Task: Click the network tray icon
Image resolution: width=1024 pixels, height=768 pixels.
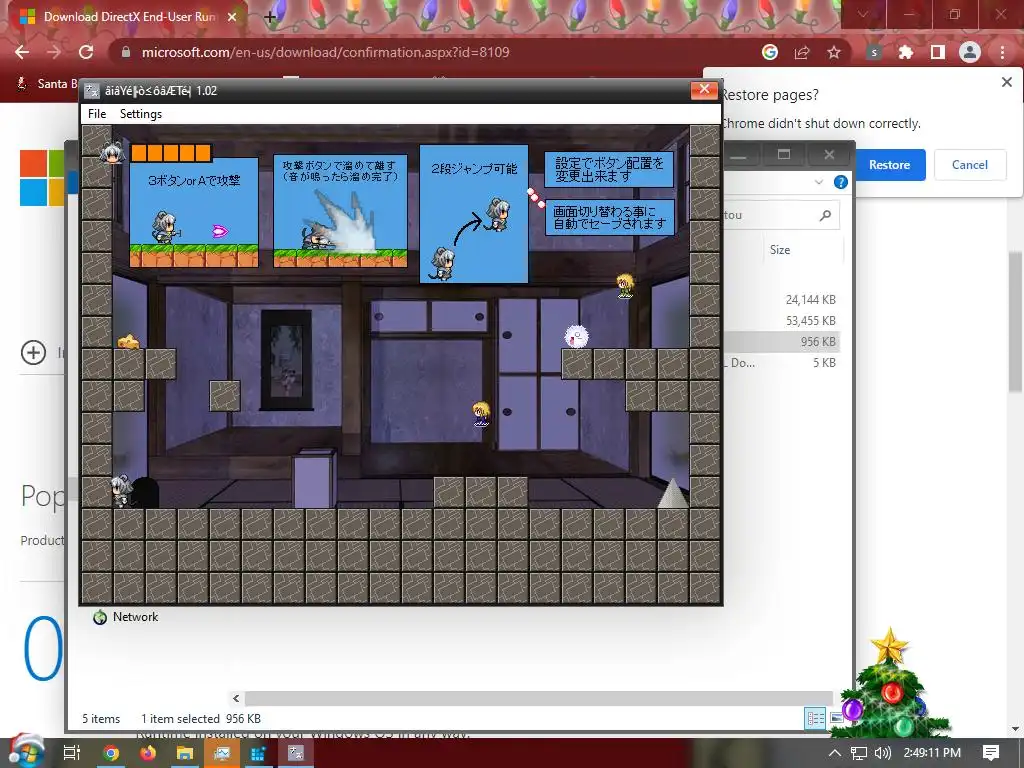Action: (859, 753)
